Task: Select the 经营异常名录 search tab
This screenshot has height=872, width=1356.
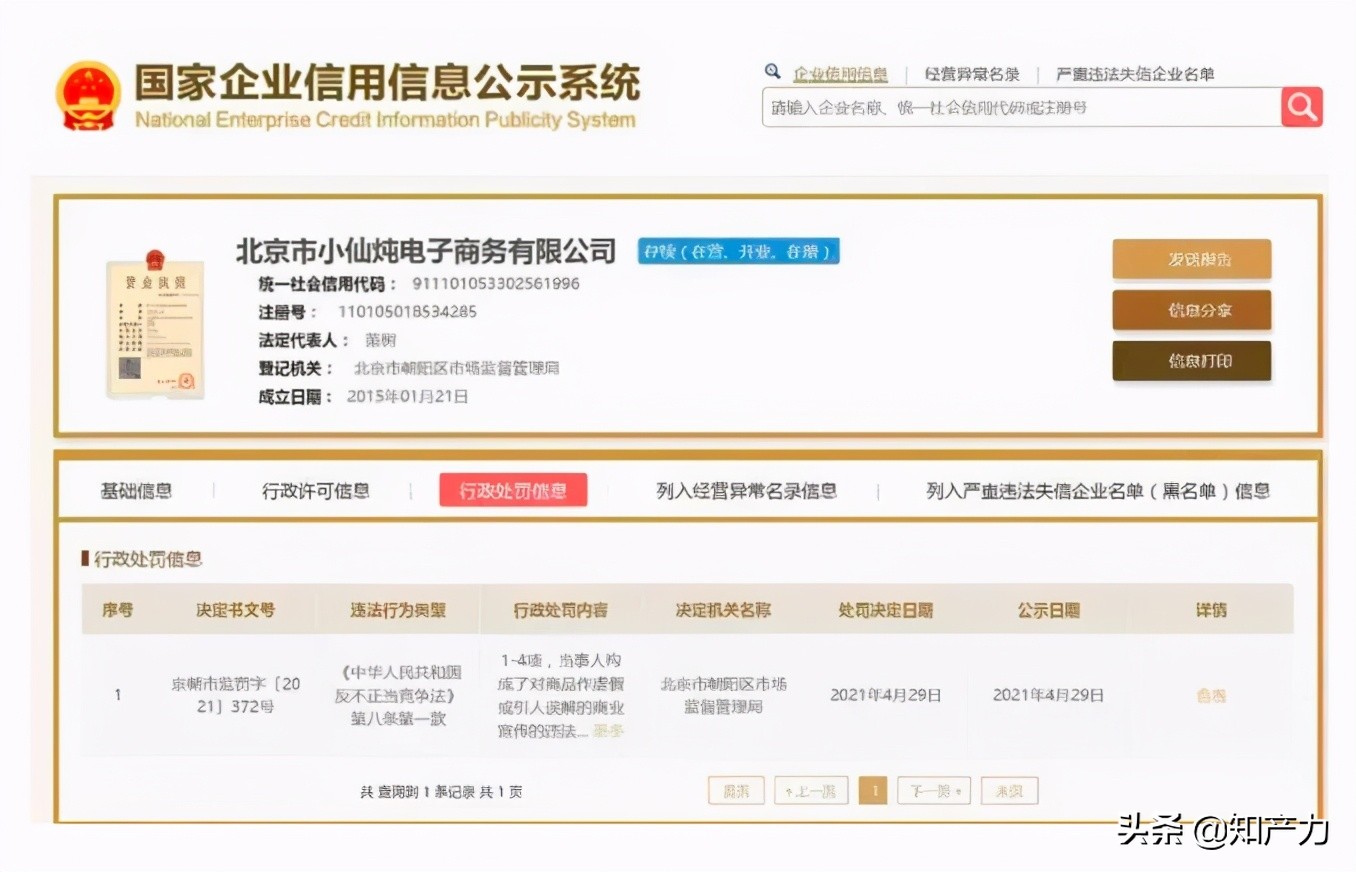Action: tap(972, 74)
